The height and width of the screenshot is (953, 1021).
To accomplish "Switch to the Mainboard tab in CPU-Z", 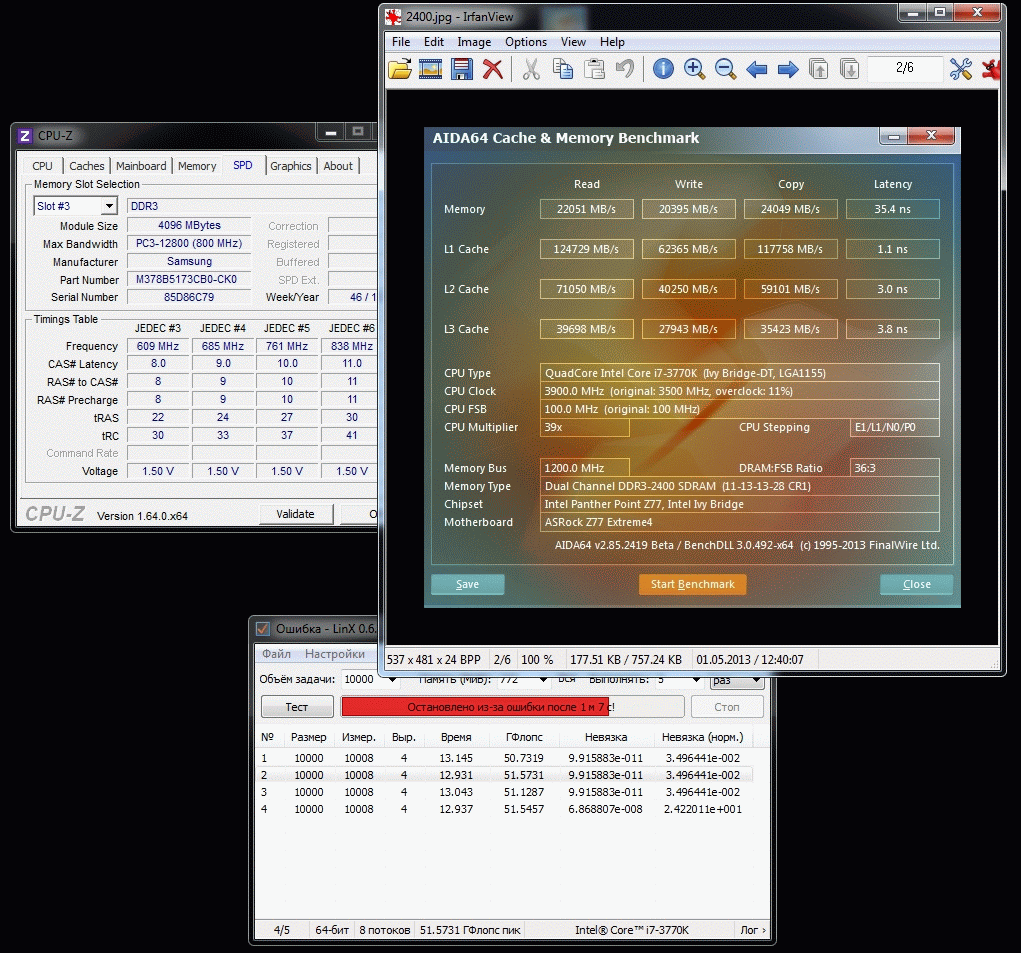I will [x=141, y=166].
